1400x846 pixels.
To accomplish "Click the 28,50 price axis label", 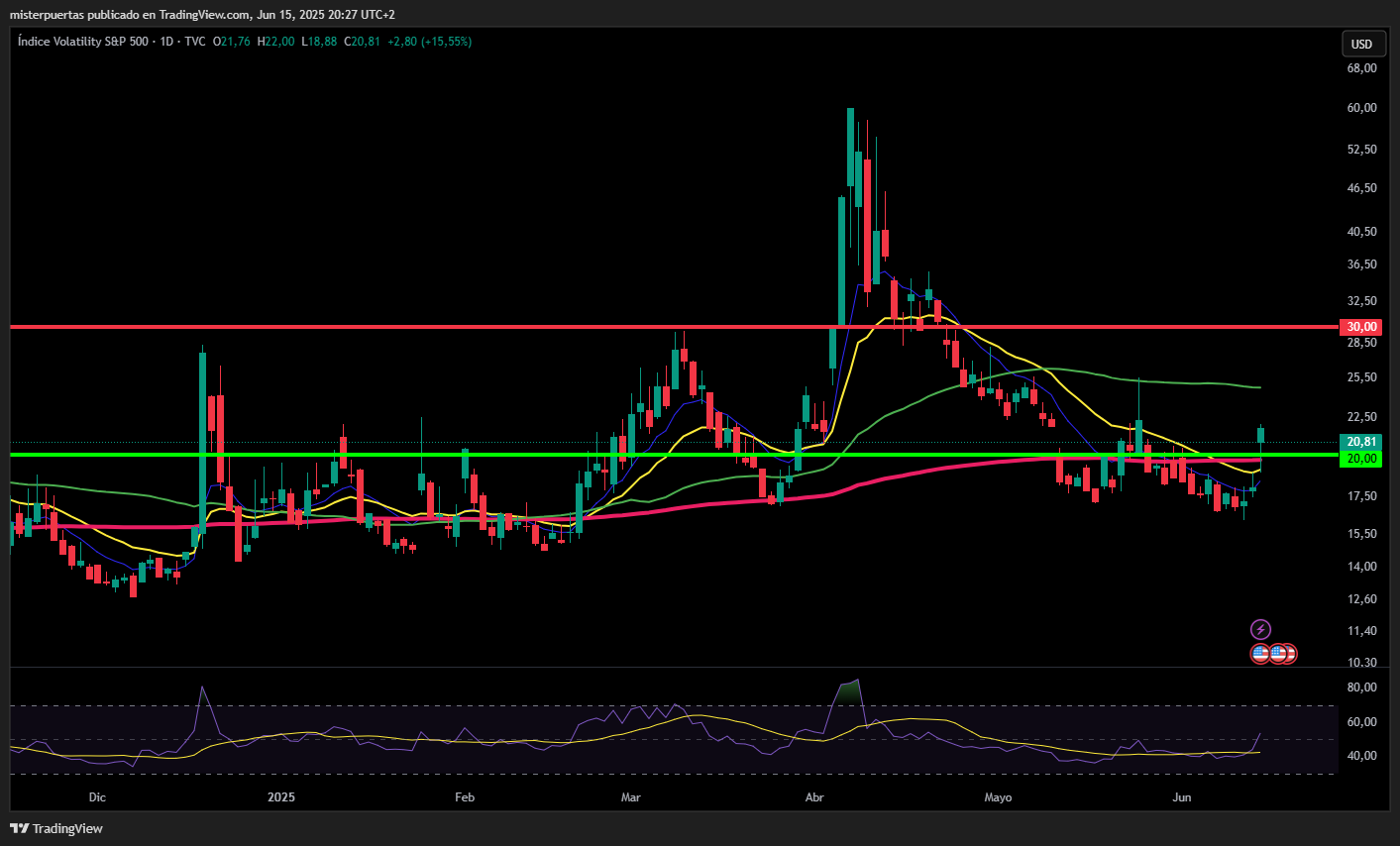I will pos(1362,343).
